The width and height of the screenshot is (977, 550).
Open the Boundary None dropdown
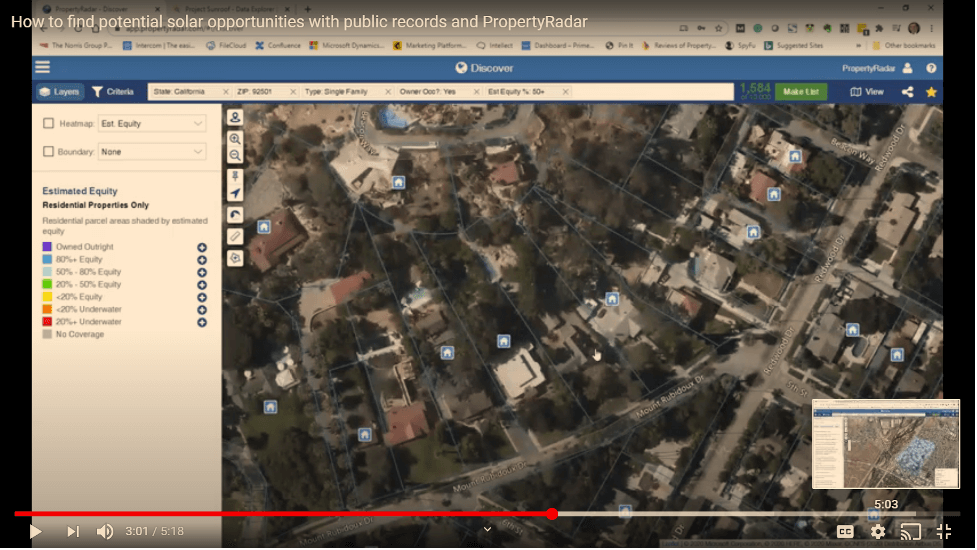tap(151, 151)
